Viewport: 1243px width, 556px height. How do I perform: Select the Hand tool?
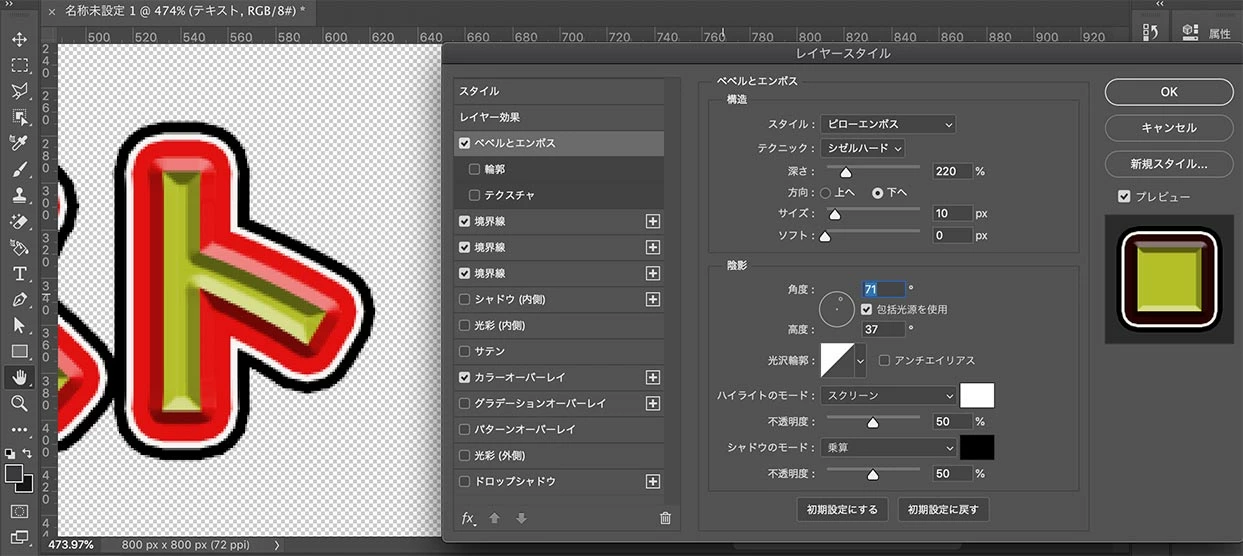[19, 377]
